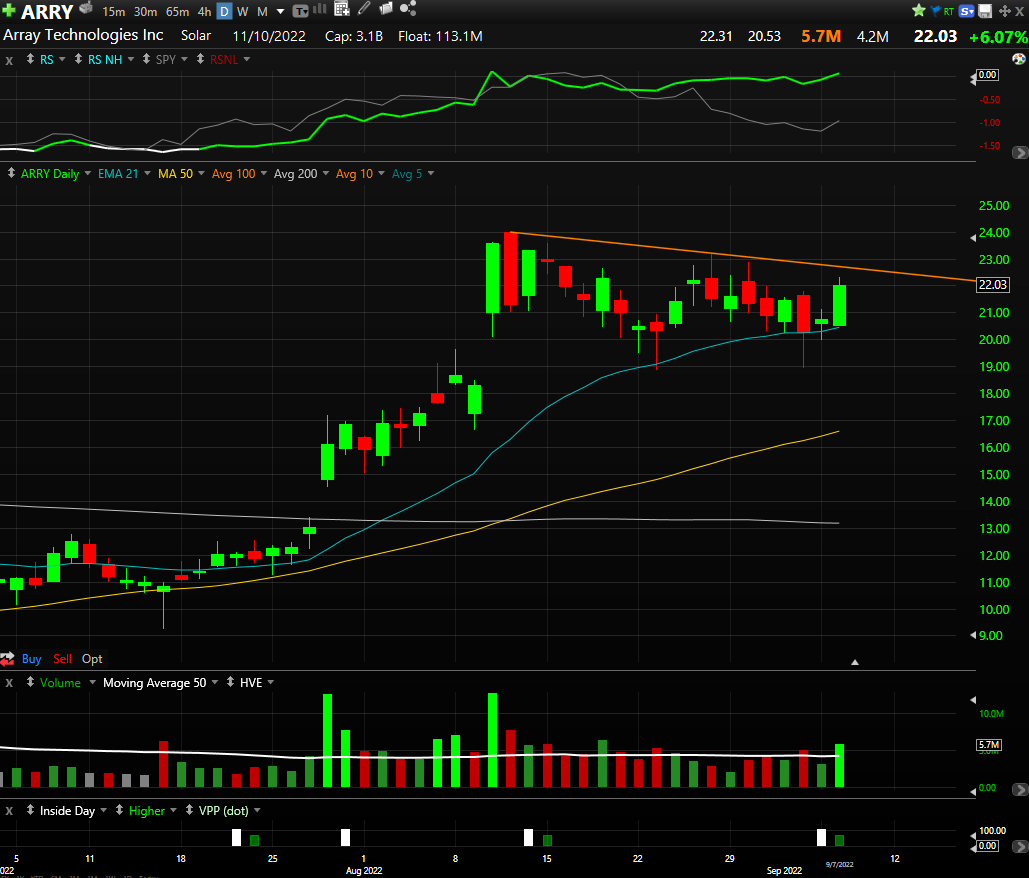This screenshot has width=1029, height=878.
Task: Close the Volume pane with x
Action: pos(9,683)
